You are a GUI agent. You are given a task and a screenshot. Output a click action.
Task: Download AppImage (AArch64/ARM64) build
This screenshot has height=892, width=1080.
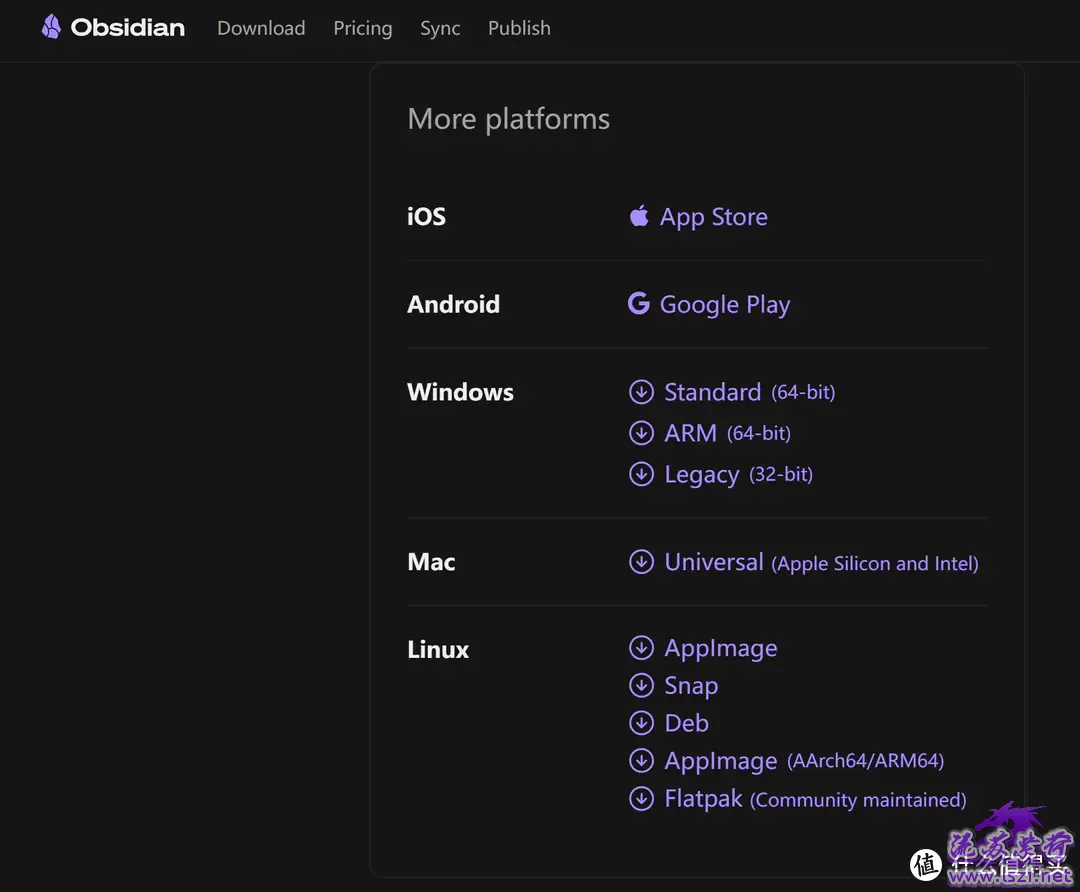coord(804,761)
